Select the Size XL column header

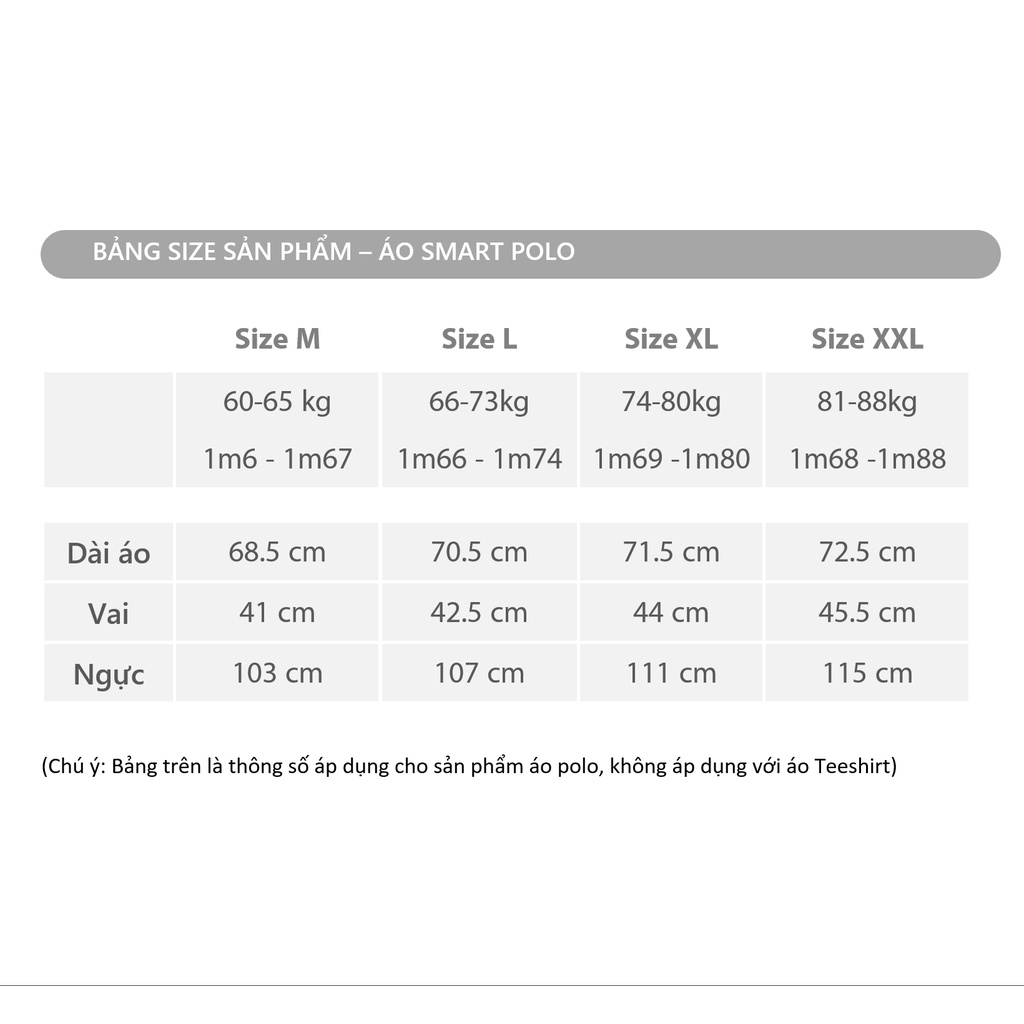tap(671, 339)
